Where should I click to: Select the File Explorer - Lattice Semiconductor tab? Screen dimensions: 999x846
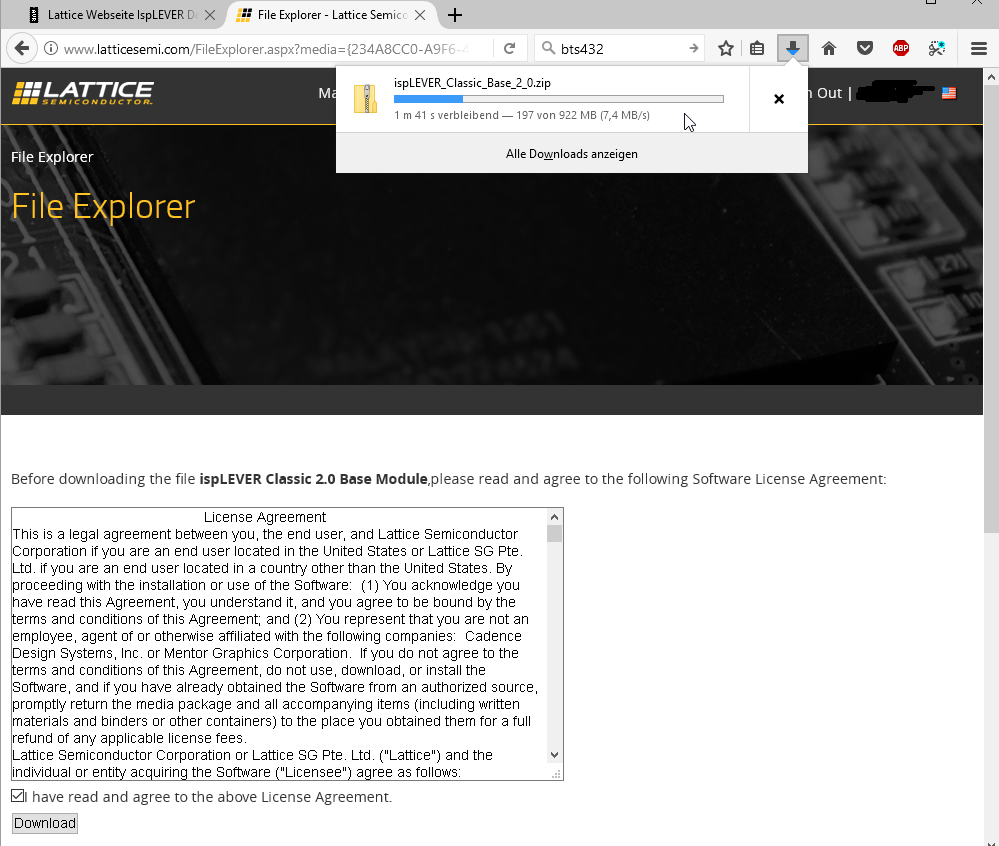pos(331,15)
